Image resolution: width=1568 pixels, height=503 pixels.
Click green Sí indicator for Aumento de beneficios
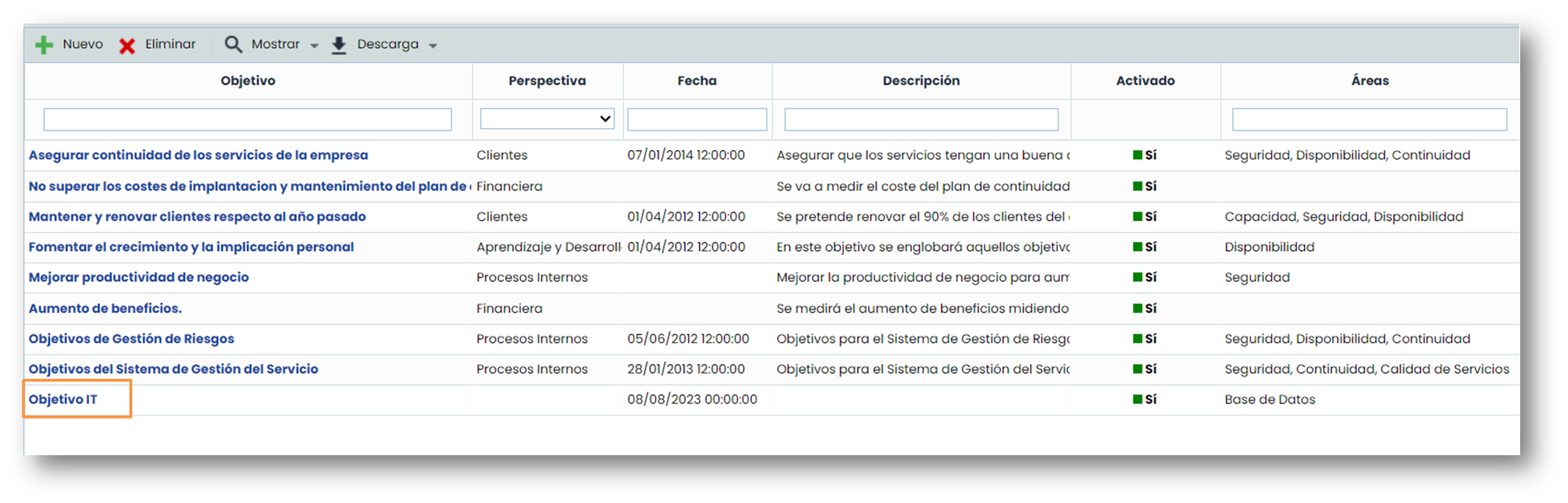point(1137,308)
